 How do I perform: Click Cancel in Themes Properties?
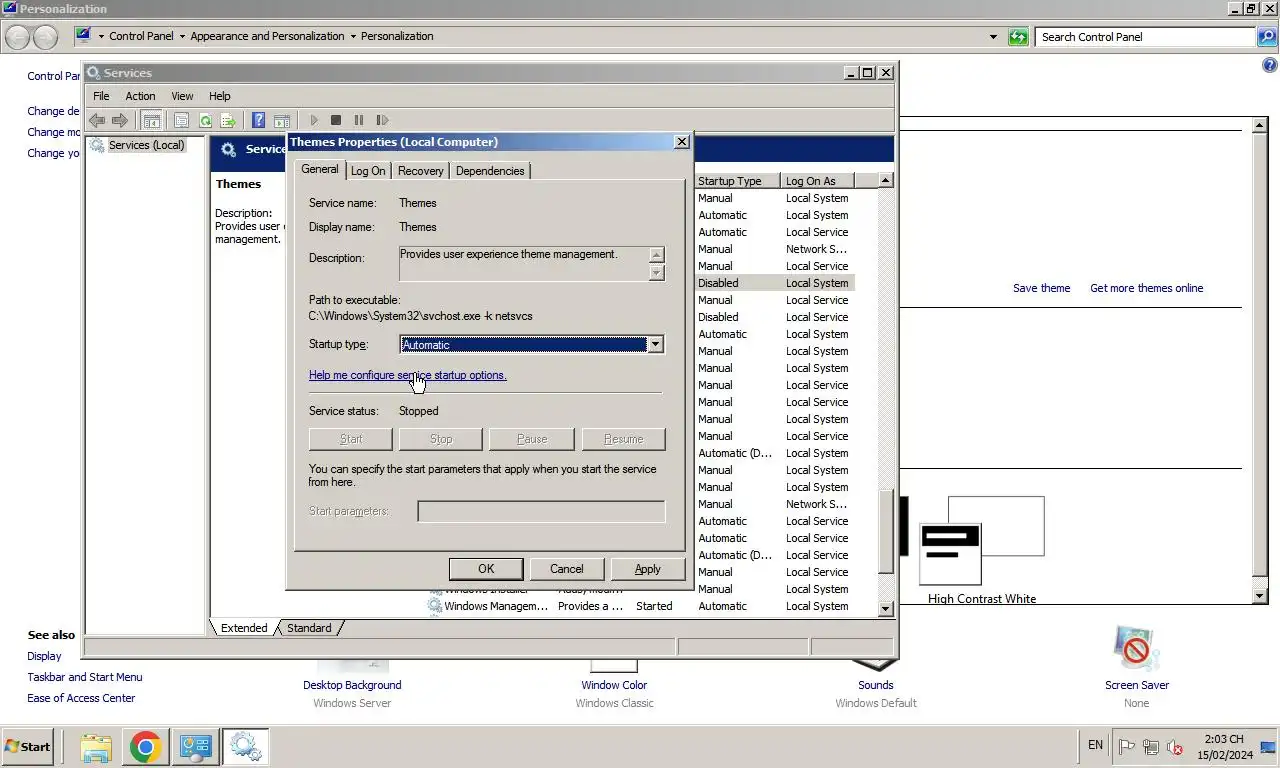point(567,569)
